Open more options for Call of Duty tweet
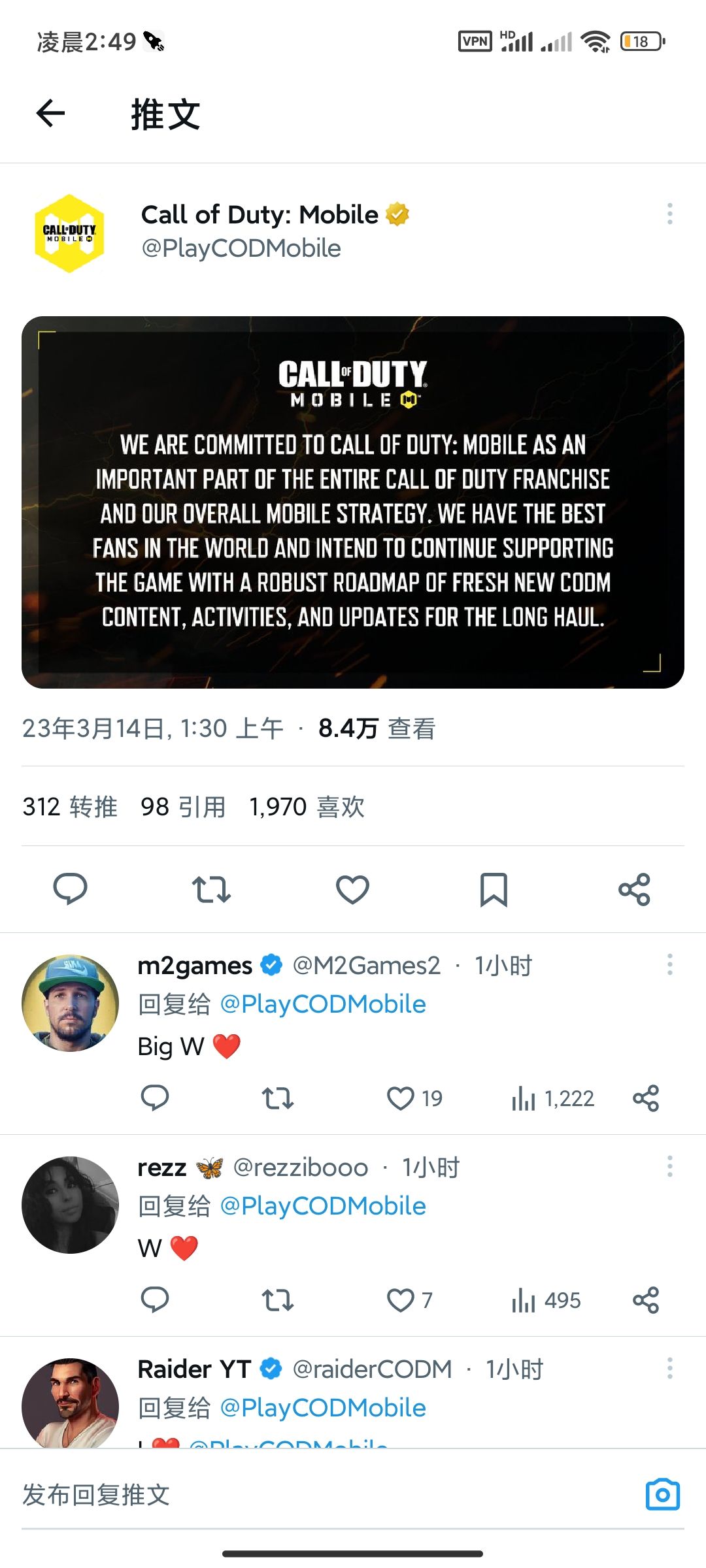 669,214
